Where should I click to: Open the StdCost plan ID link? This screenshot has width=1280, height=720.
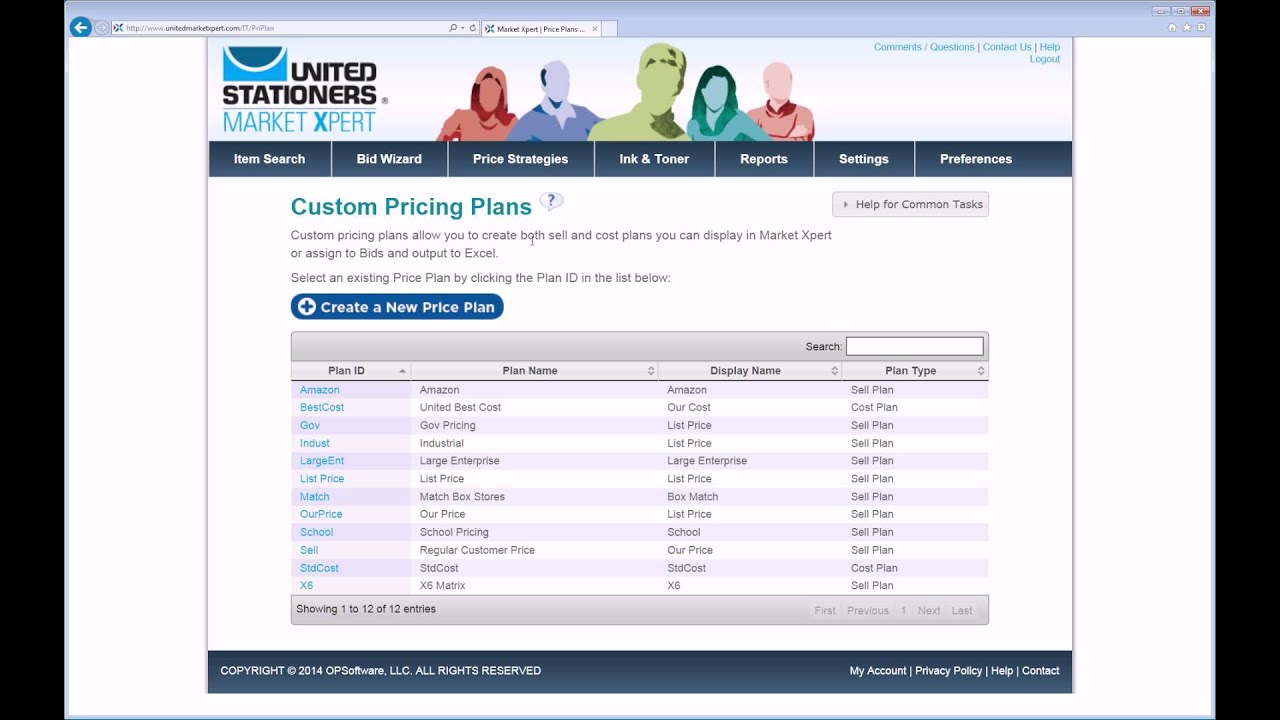319,568
